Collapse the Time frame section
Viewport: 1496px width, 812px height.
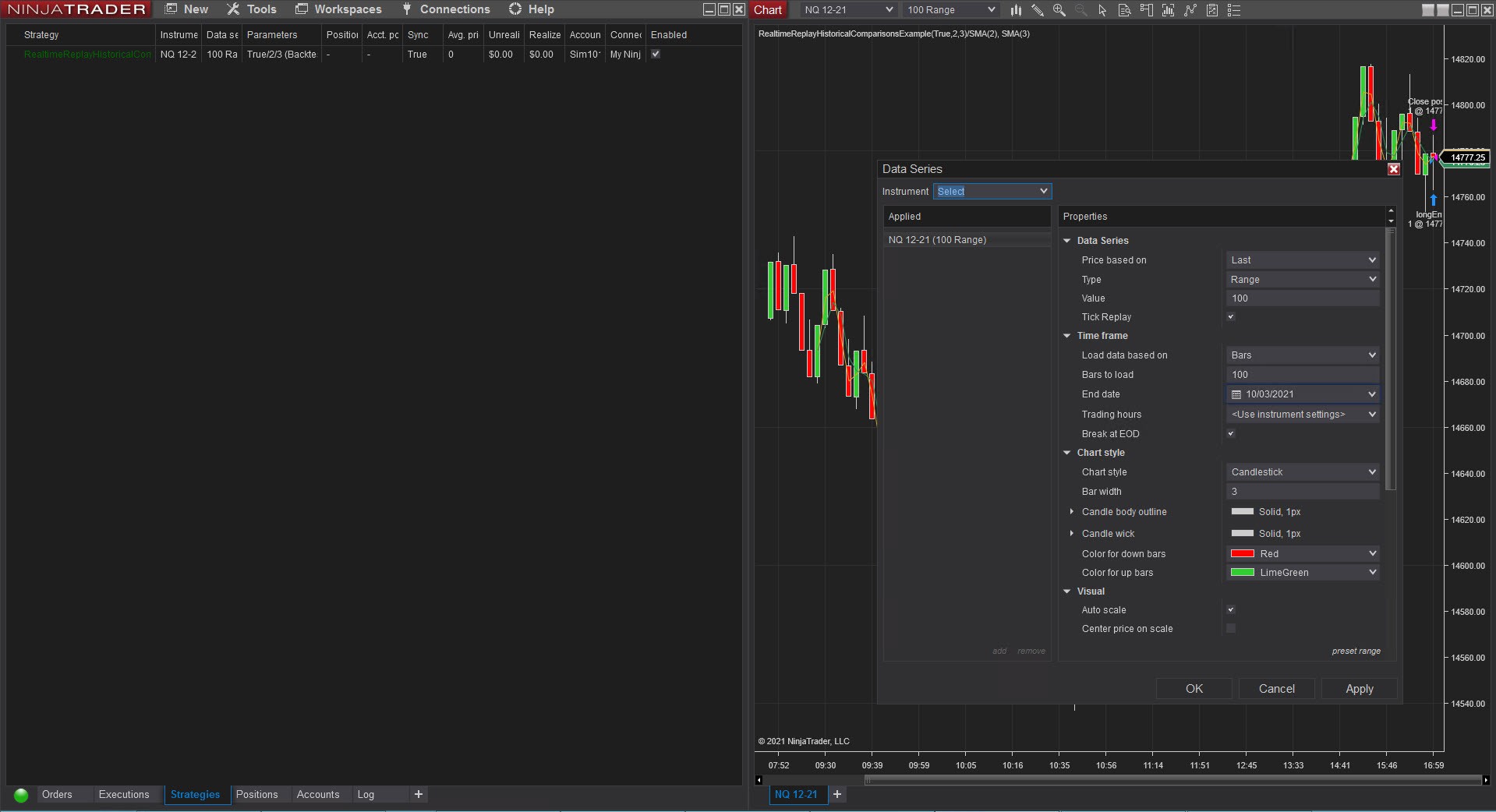tap(1067, 336)
